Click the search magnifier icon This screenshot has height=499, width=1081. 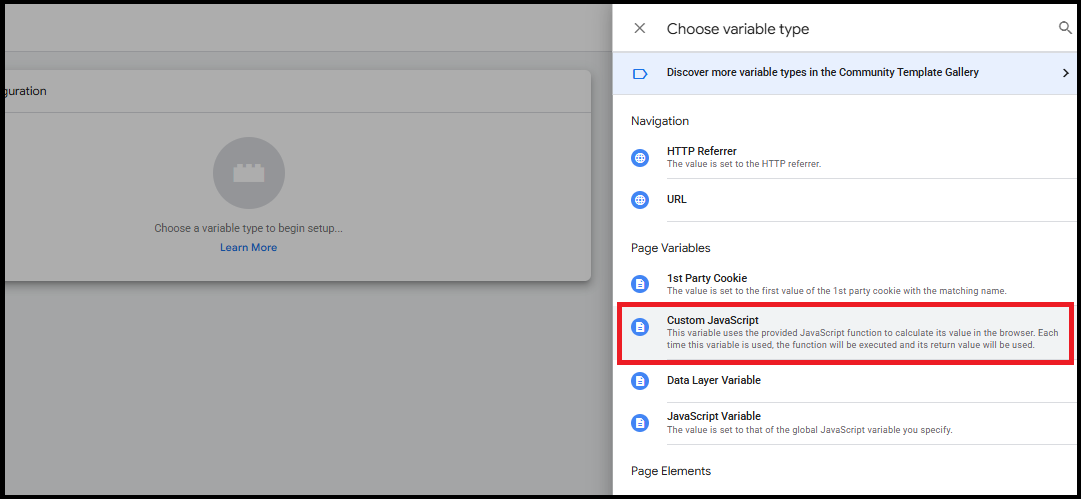tap(1065, 28)
